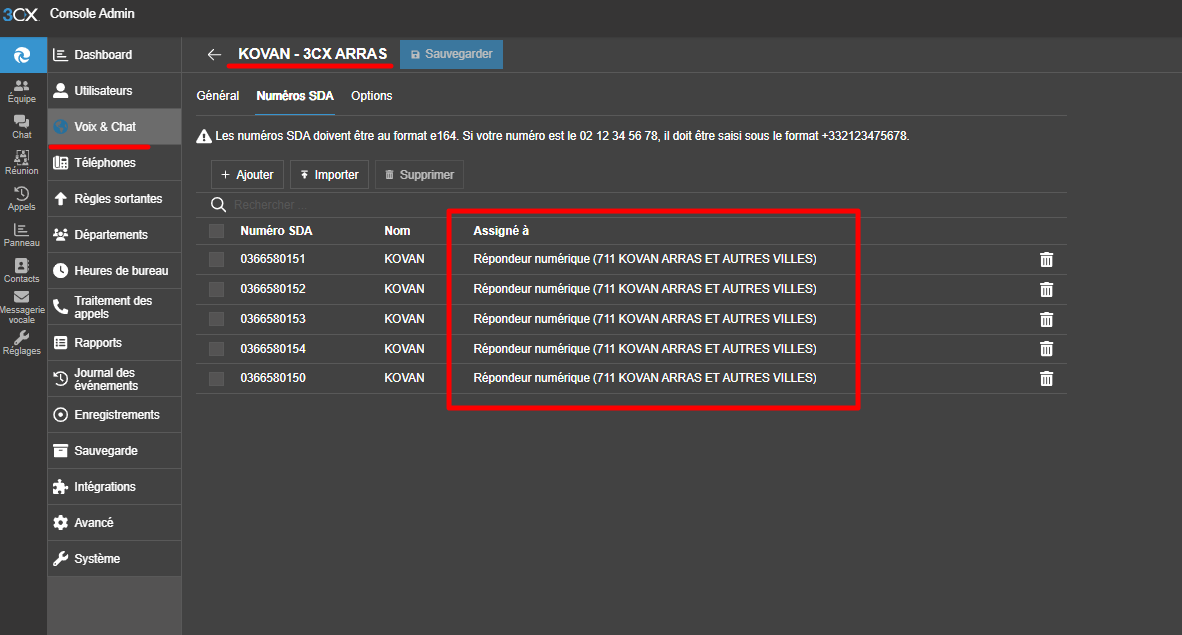
Task: Open the Dashboard menu item
Action: 115,55
